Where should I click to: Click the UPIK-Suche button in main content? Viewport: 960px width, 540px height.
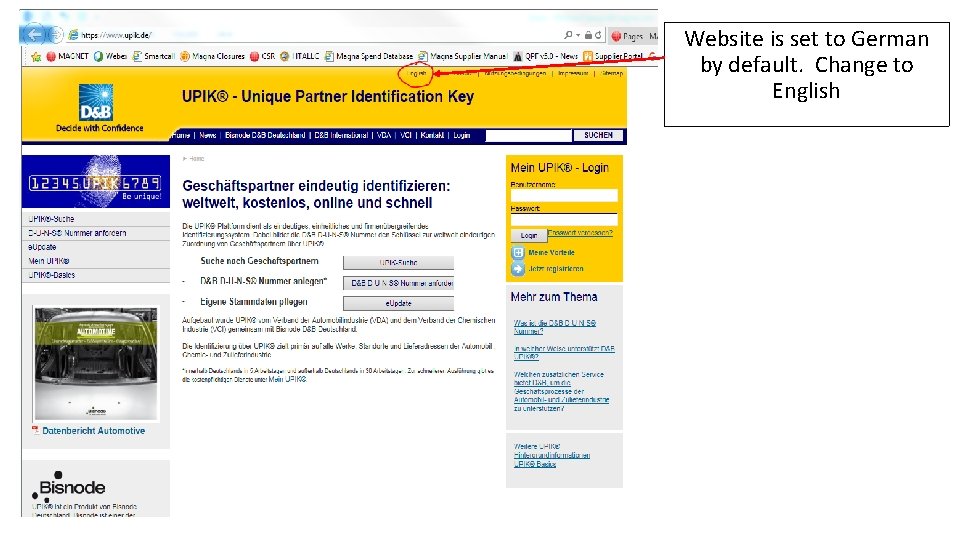(398, 263)
